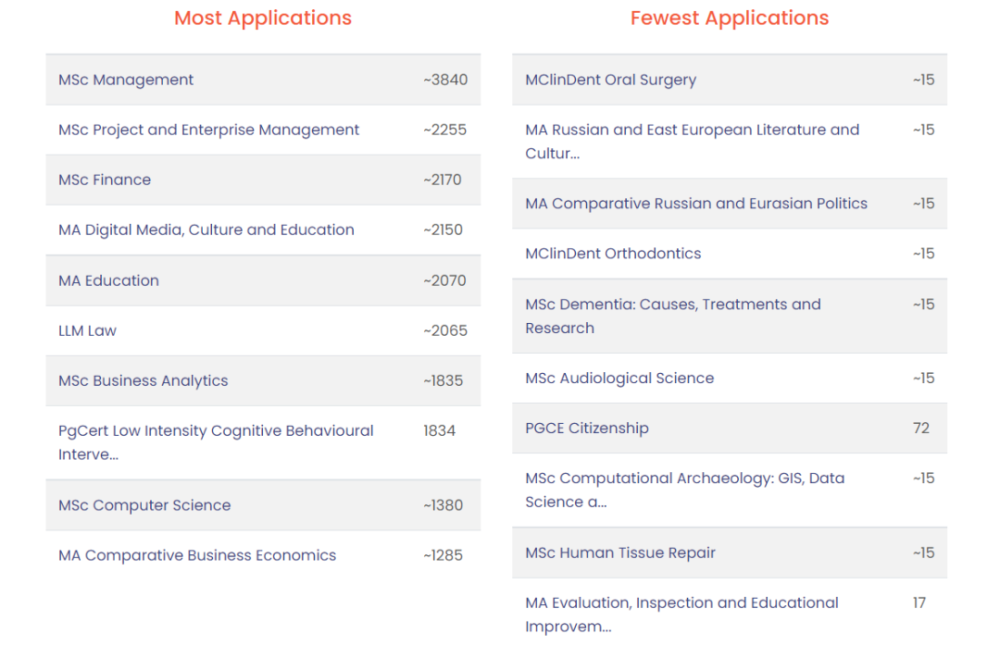Select the MSc Computer Science row
The image size is (1000, 646).
coord(263,505)
